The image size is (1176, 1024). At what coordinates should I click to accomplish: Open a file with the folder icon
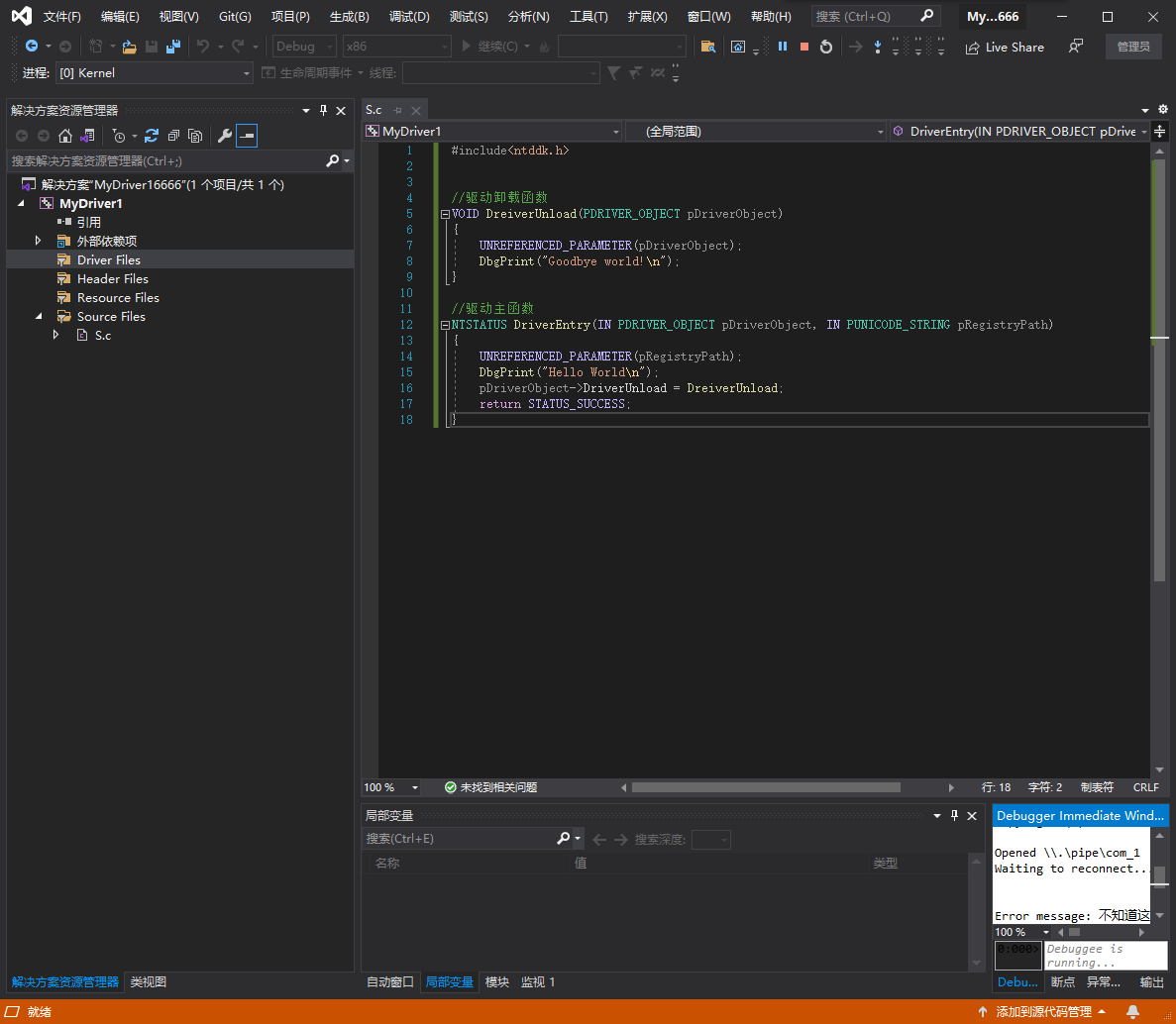[129, 47]
